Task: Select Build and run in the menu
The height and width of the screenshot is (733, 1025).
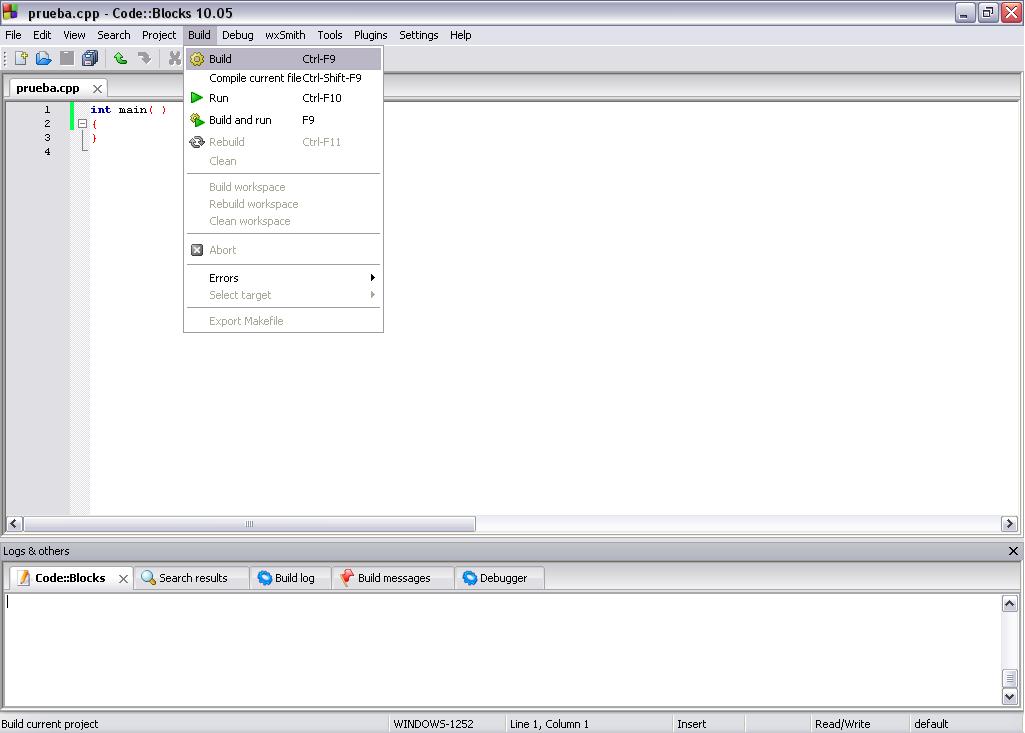Action: pyautogui.click(x=283, y=120)
